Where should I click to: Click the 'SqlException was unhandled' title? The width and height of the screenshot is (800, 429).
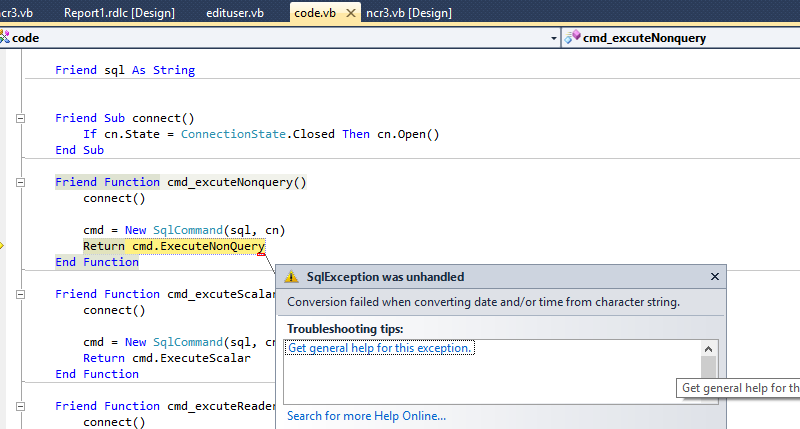[385, 276]
